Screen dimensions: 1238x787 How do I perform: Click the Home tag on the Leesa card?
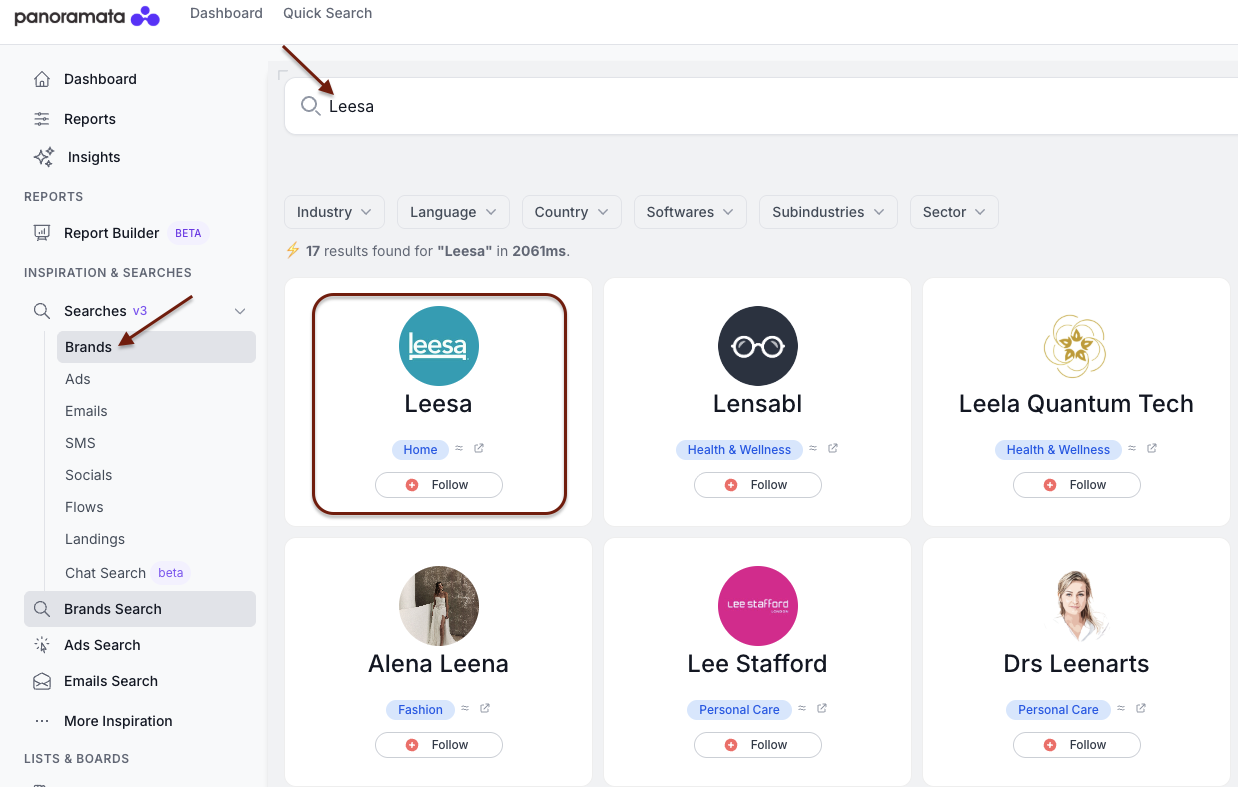click(420, 450)
